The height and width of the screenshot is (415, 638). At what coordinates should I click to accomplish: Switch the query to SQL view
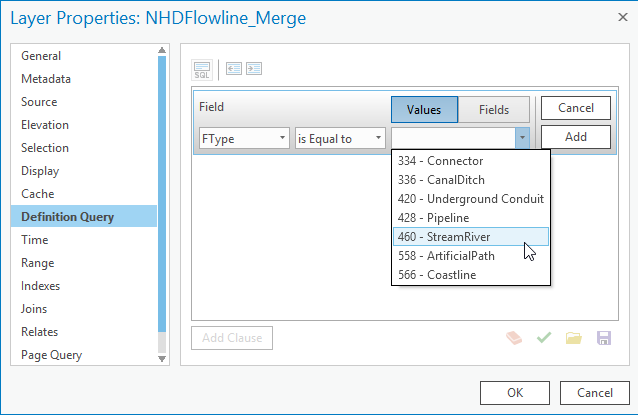coord(203,69)
